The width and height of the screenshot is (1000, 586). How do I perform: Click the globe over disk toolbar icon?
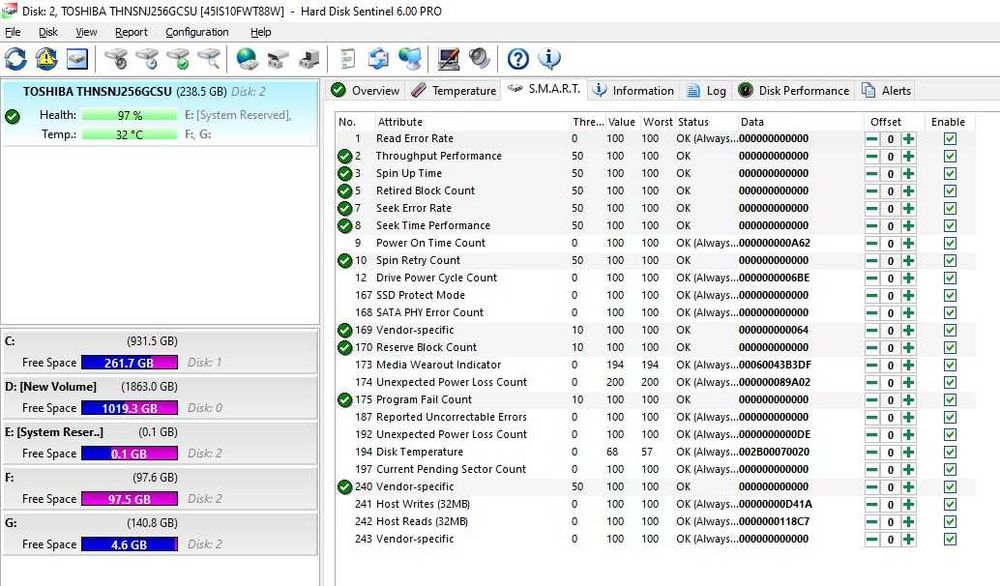coord(247,59)
